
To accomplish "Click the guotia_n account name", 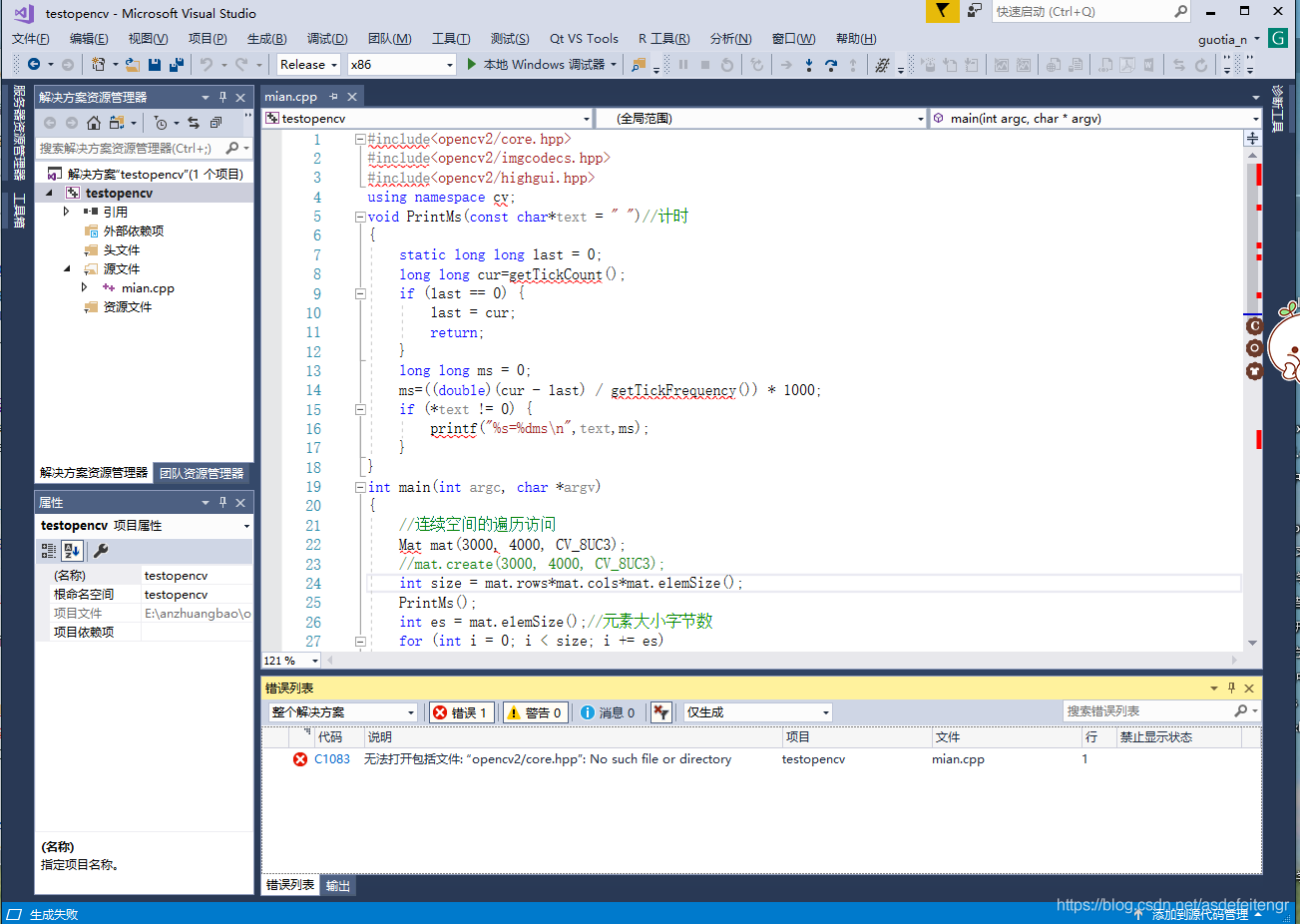I will [x=1222, y=39].
